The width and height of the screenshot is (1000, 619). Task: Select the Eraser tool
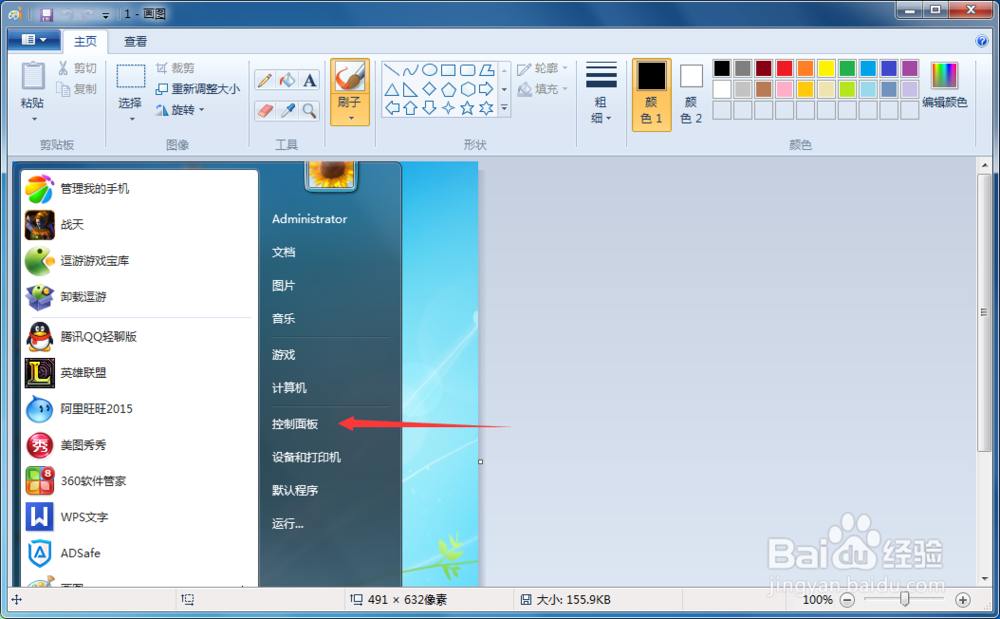click(265, 111)
